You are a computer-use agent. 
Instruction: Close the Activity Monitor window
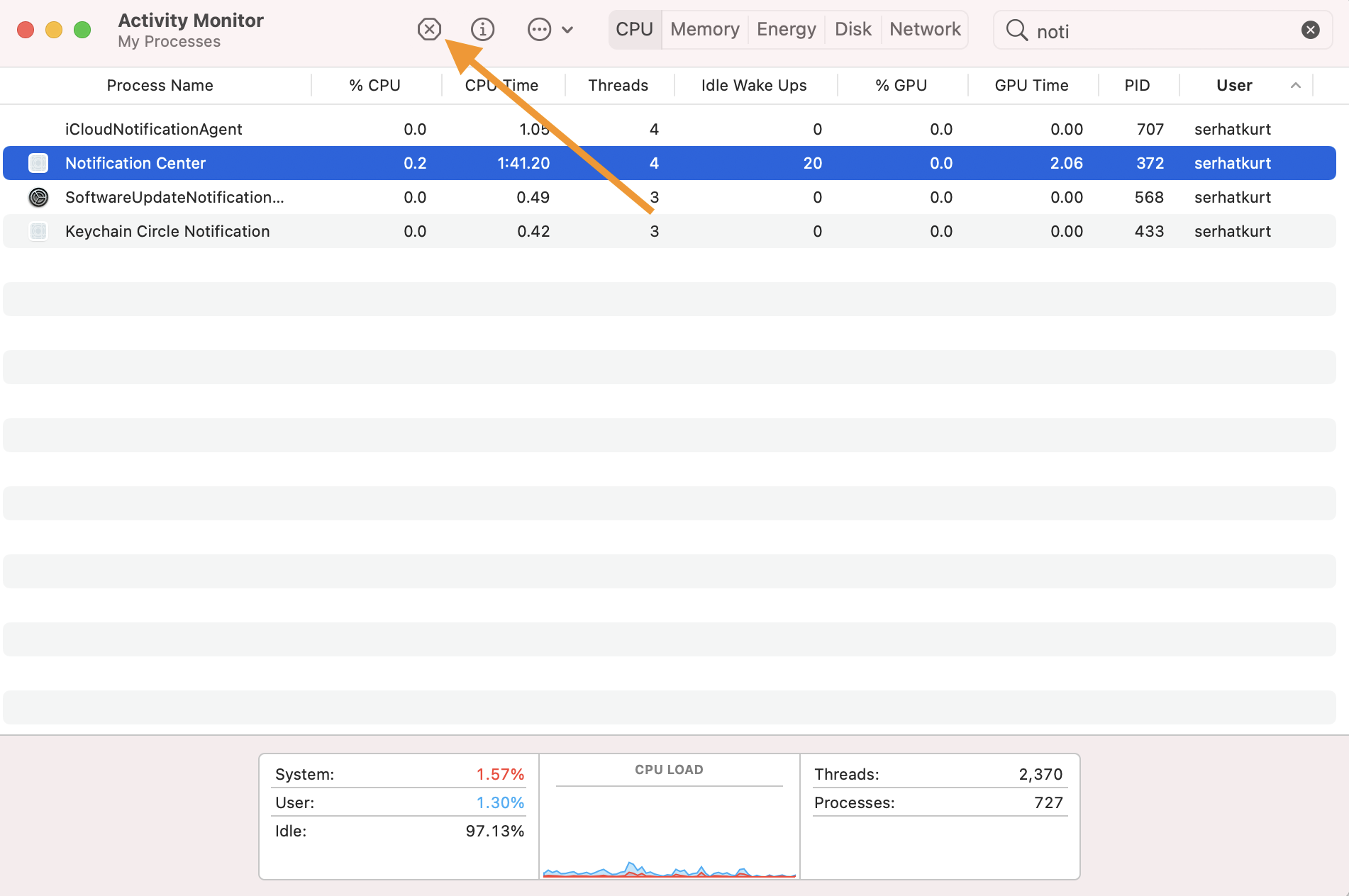tap(26, 30)
